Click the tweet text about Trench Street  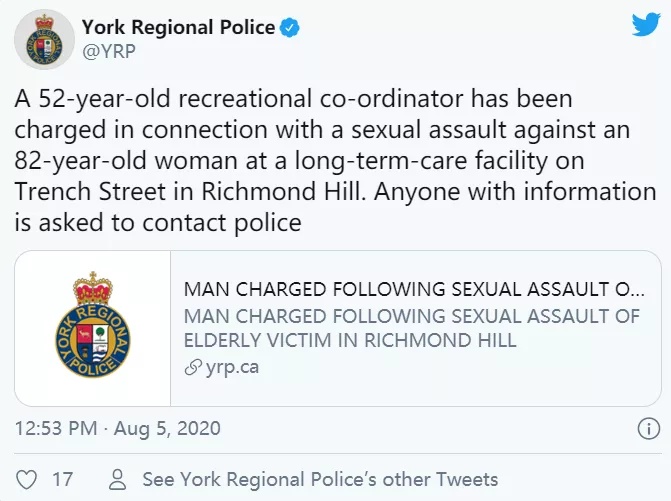point(335,192)
